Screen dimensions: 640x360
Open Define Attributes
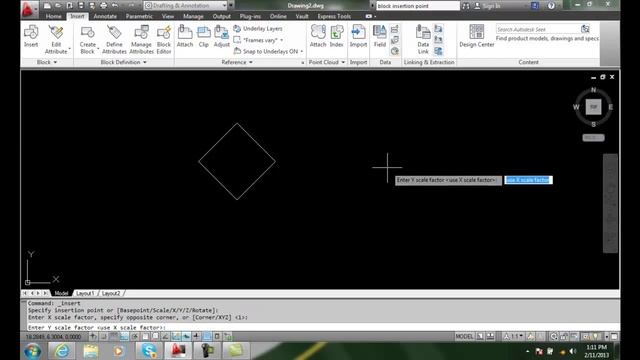click(114, 40)
